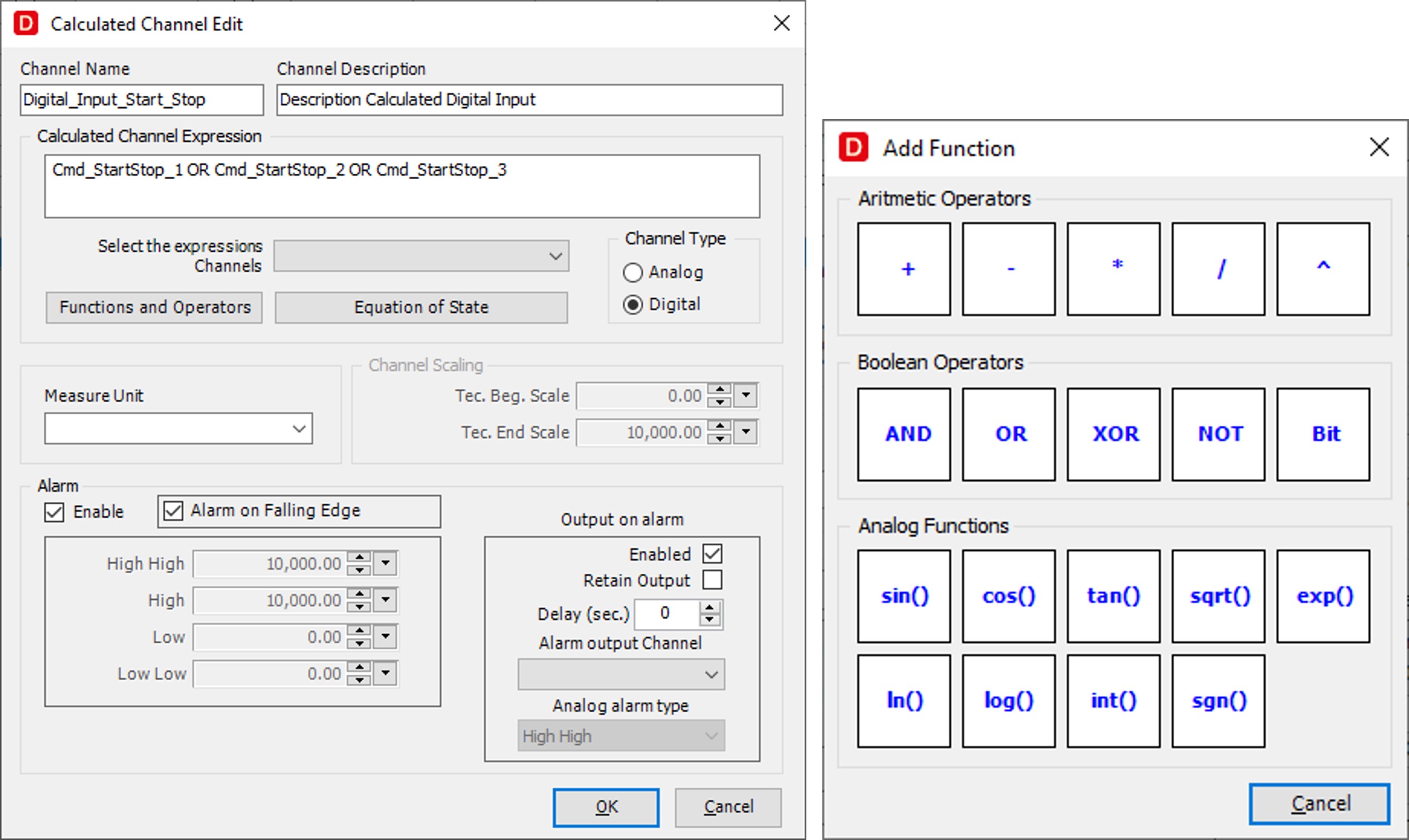Image resolution: width=1409 pixels, height=840 pixels.
Task: Insert the cos() analog function
Action: (x=1008, y=596)
